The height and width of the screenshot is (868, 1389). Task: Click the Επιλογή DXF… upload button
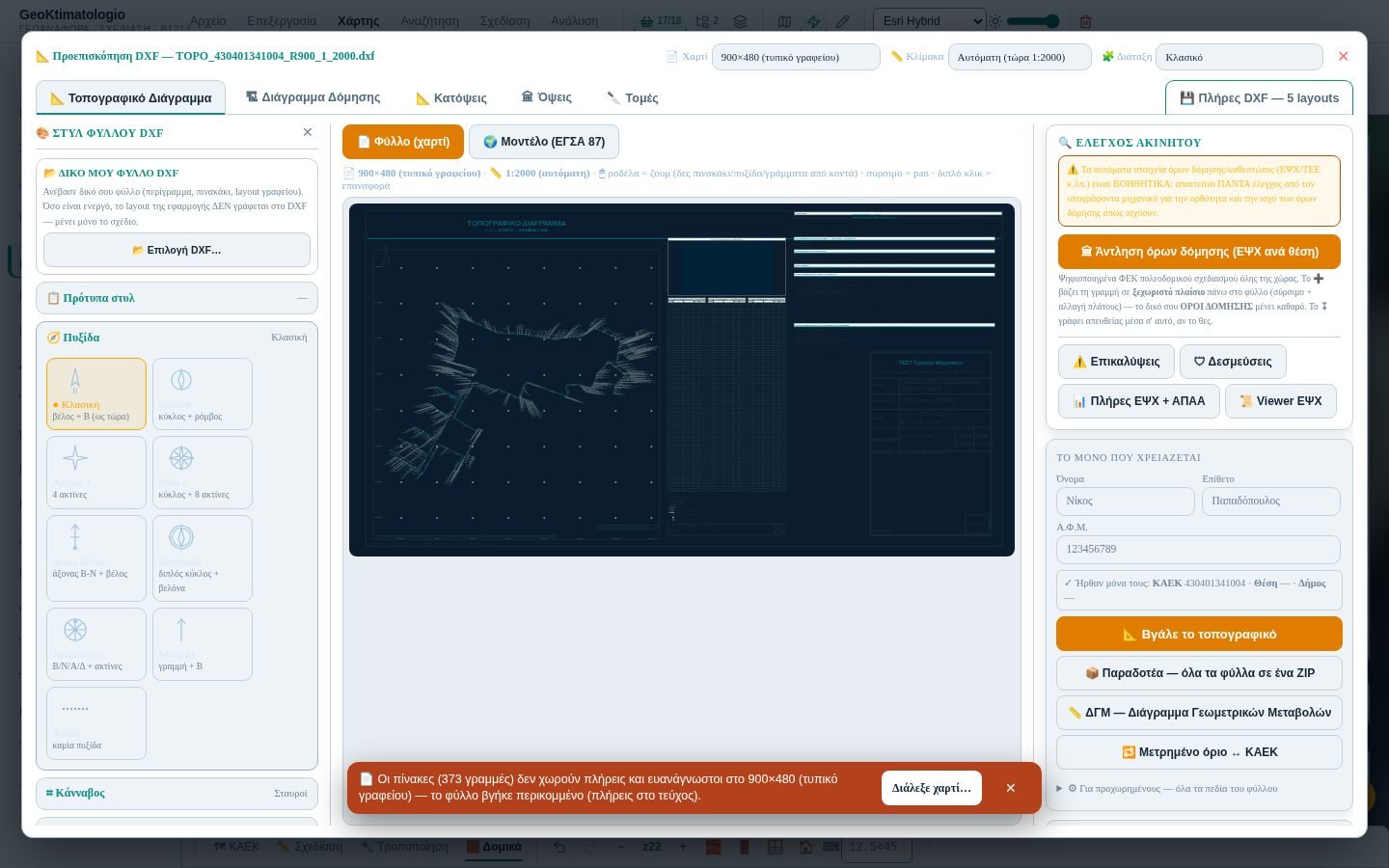tap(177, 250)
